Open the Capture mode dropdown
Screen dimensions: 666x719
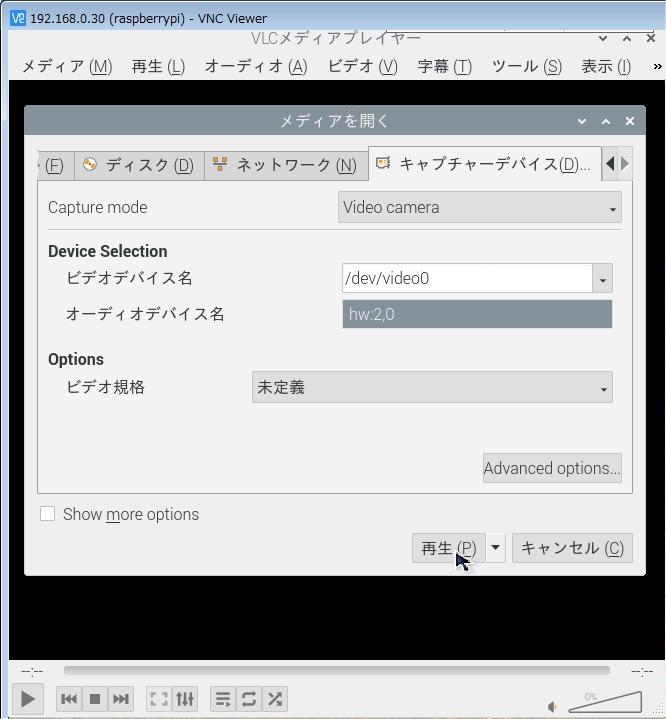coord(480,207)
